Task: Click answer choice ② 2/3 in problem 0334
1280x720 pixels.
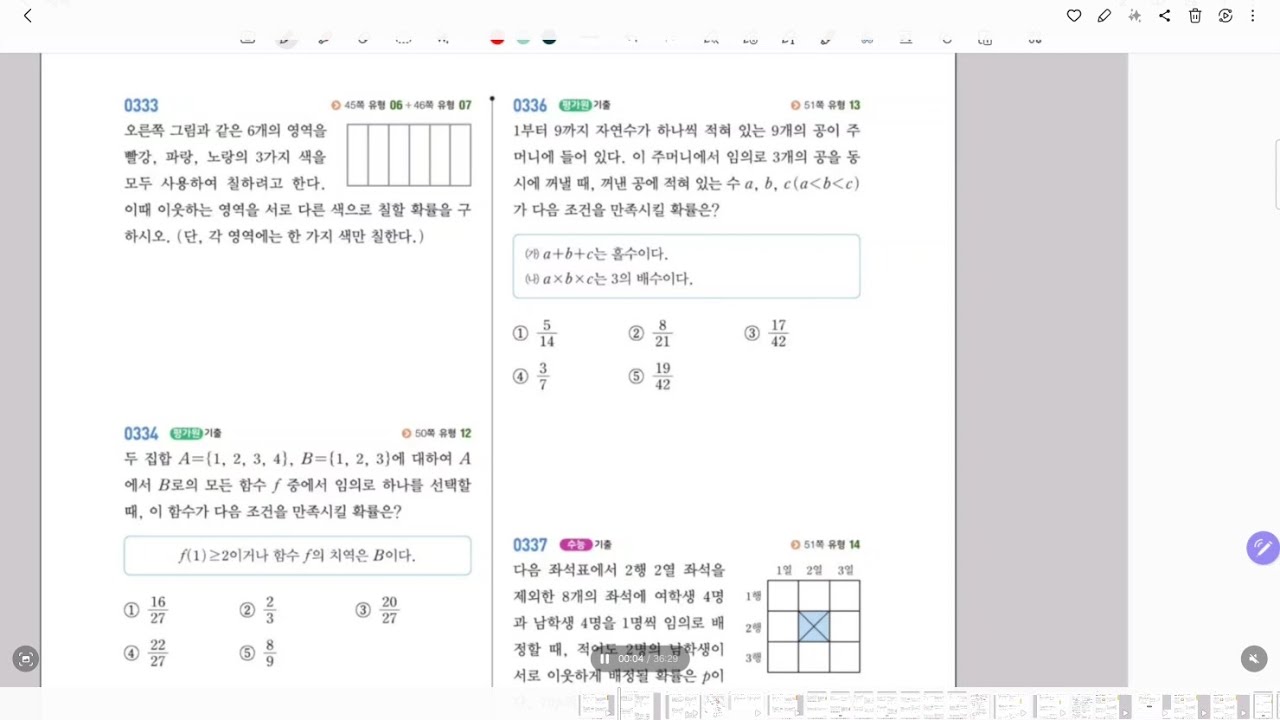Action: (x=258, y=610)
